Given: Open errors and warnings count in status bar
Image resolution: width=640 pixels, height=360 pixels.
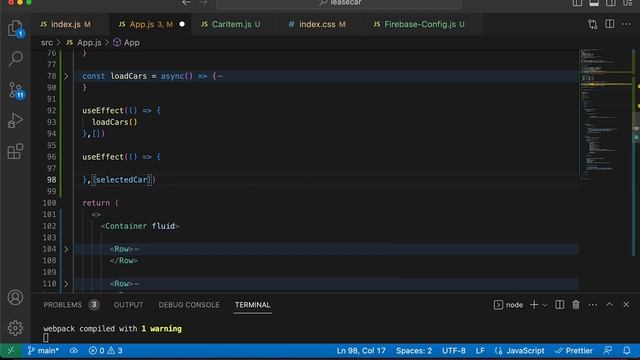Looking at the screenshot, I should click(106, 351).
